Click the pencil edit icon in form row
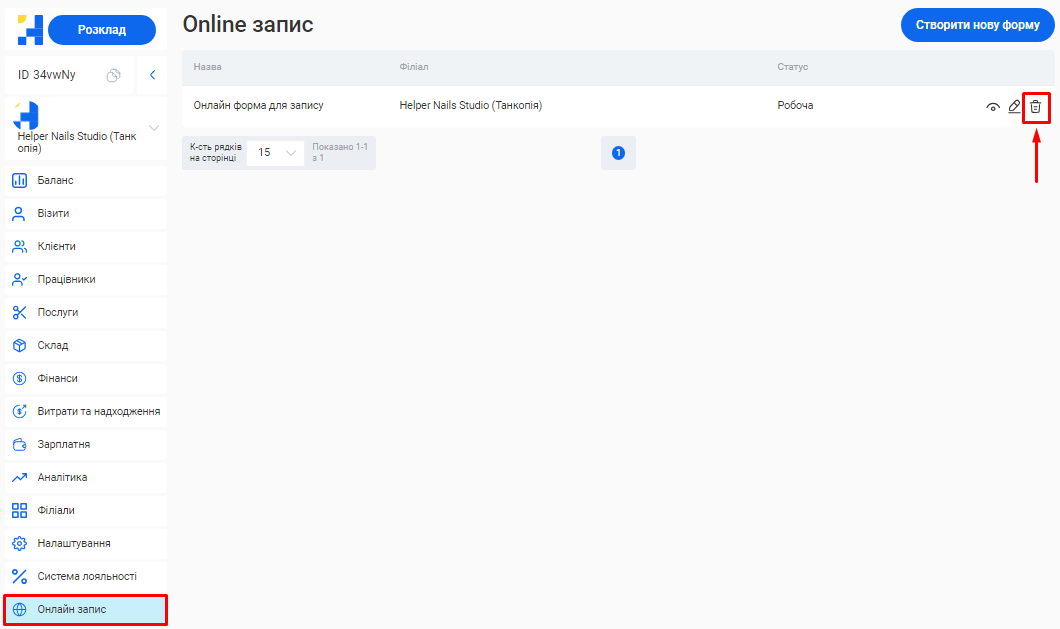1060x629 pixels. [x=1014, y=106]
